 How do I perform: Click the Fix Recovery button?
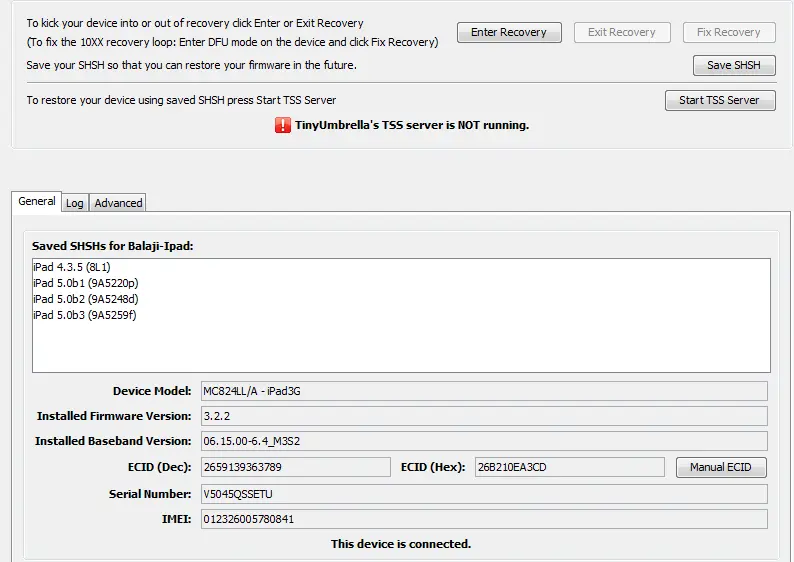(x=728, y=33)
